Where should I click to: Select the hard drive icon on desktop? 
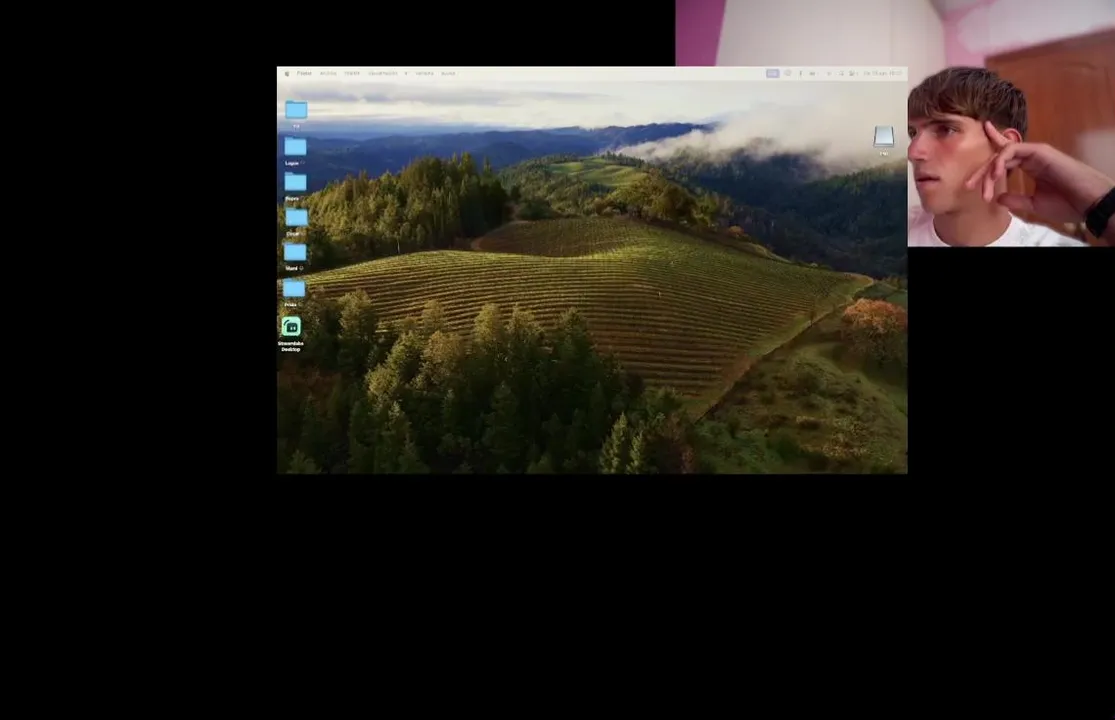point(883,136)
